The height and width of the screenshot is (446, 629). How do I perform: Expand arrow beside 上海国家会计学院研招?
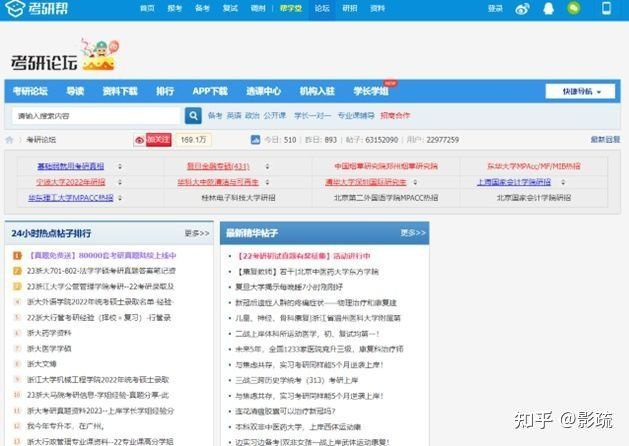tap(563, 182)
